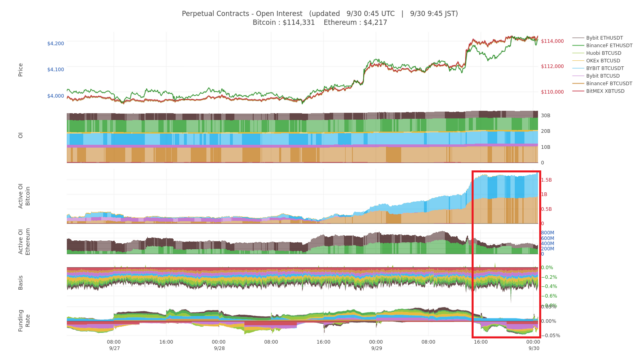Click the 00:00 time tick dated 9/28
This screenshot has height=360, width=640.
(x=219, y=342)
